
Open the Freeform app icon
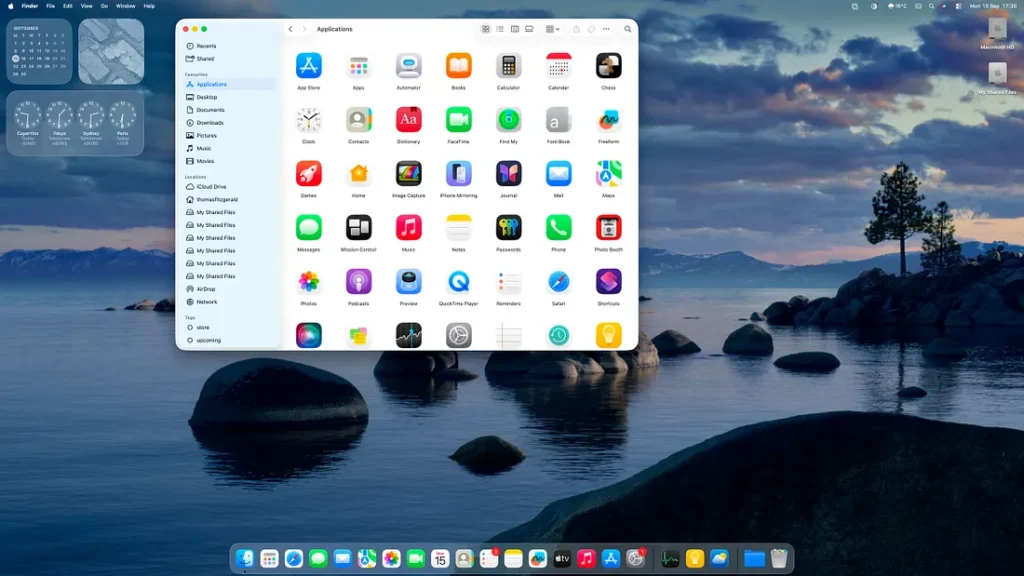point(608,120)
